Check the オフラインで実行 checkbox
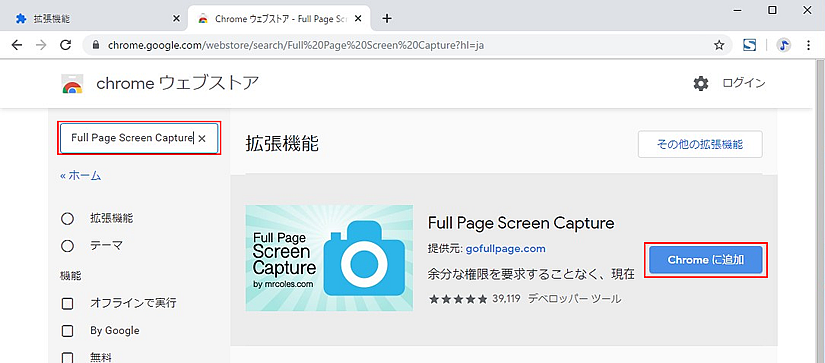 point(67,304)
